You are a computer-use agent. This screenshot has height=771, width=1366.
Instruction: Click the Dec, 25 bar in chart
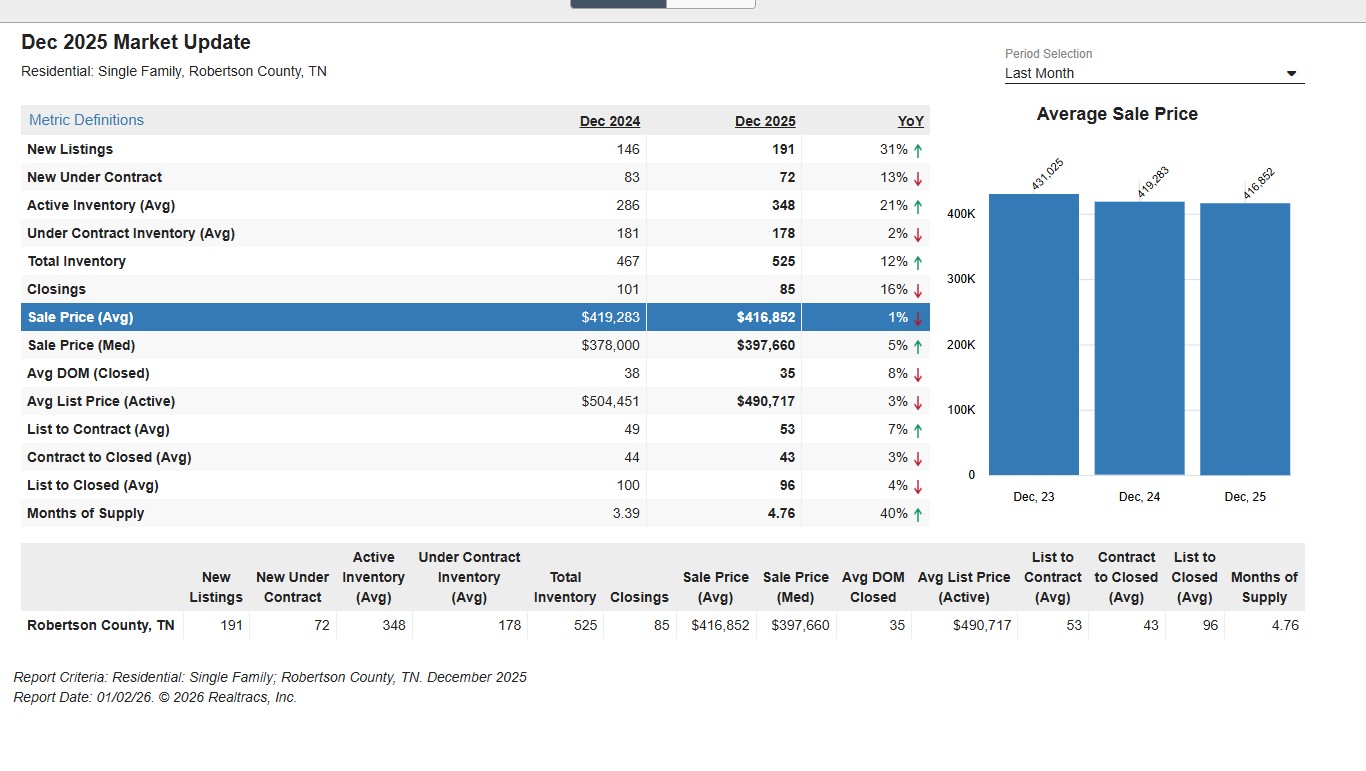pyautogui.click(x=1245, y=339)
